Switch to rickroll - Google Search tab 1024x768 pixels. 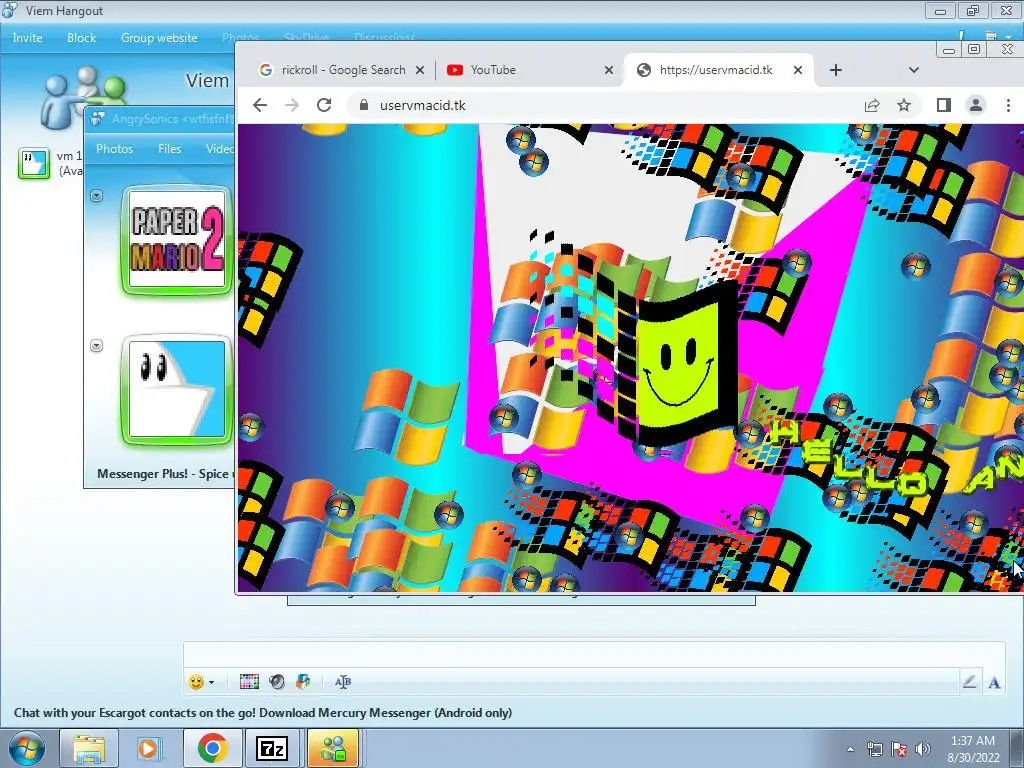344,70
